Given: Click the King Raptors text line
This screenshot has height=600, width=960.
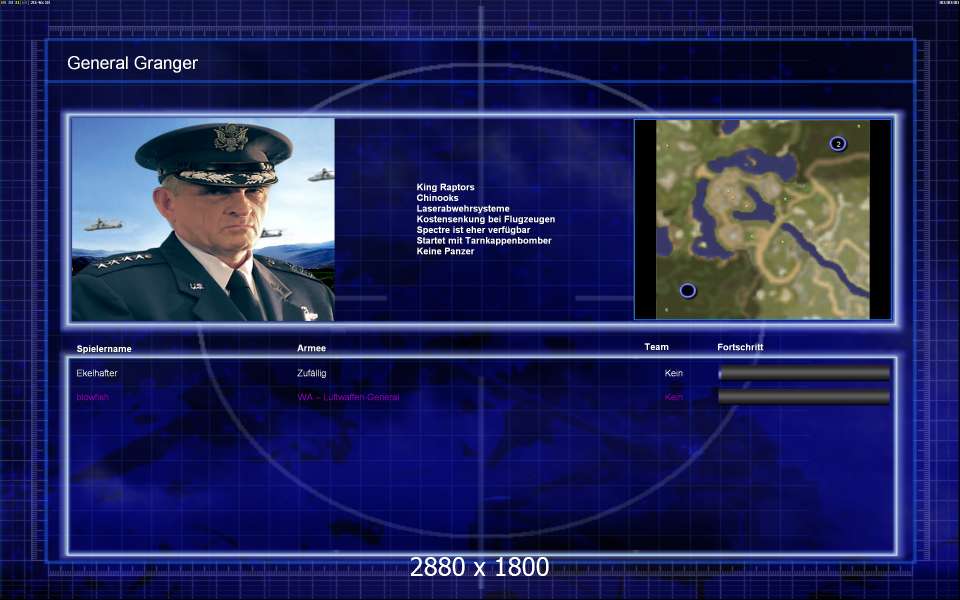Looking at the screenshot, I should pyautogui.click(x=445, y=187).
